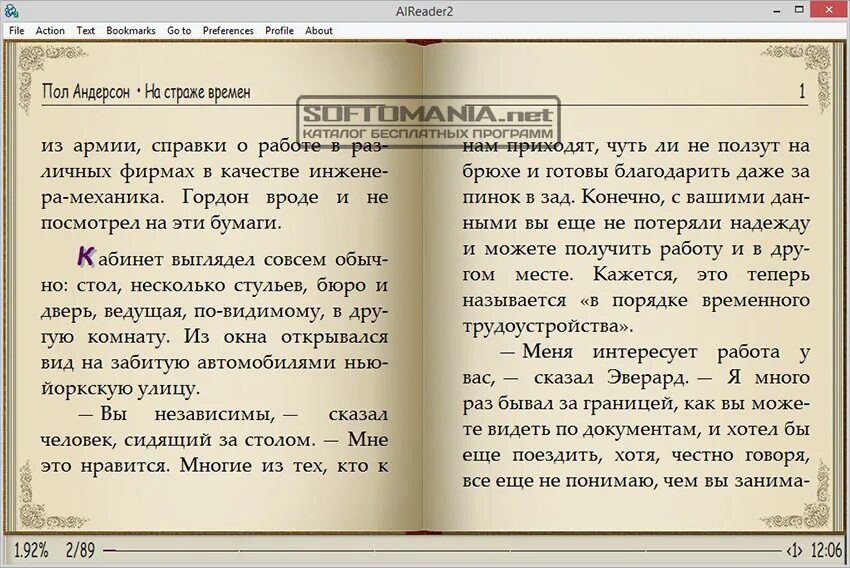Maximize the AlReader2 window

tap(799, 10)
